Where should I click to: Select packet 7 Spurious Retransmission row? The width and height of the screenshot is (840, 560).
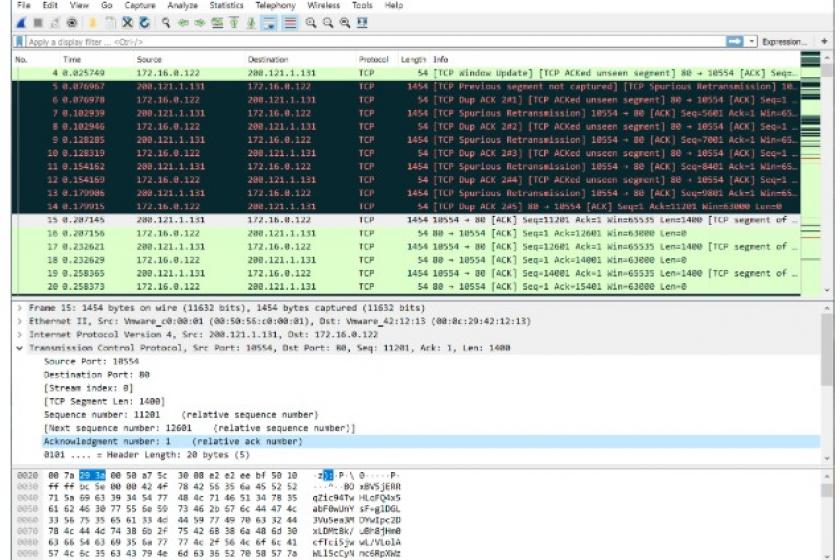(406, 113)
